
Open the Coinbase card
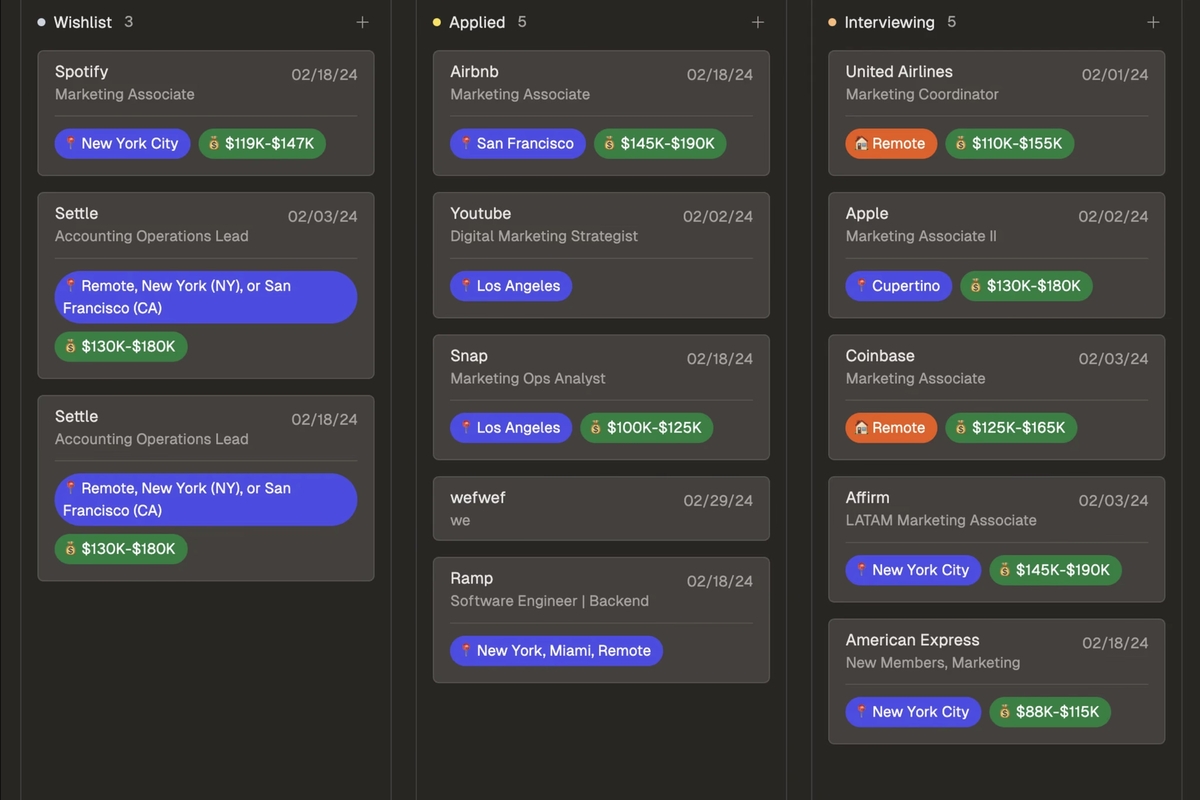click(997, 397)
